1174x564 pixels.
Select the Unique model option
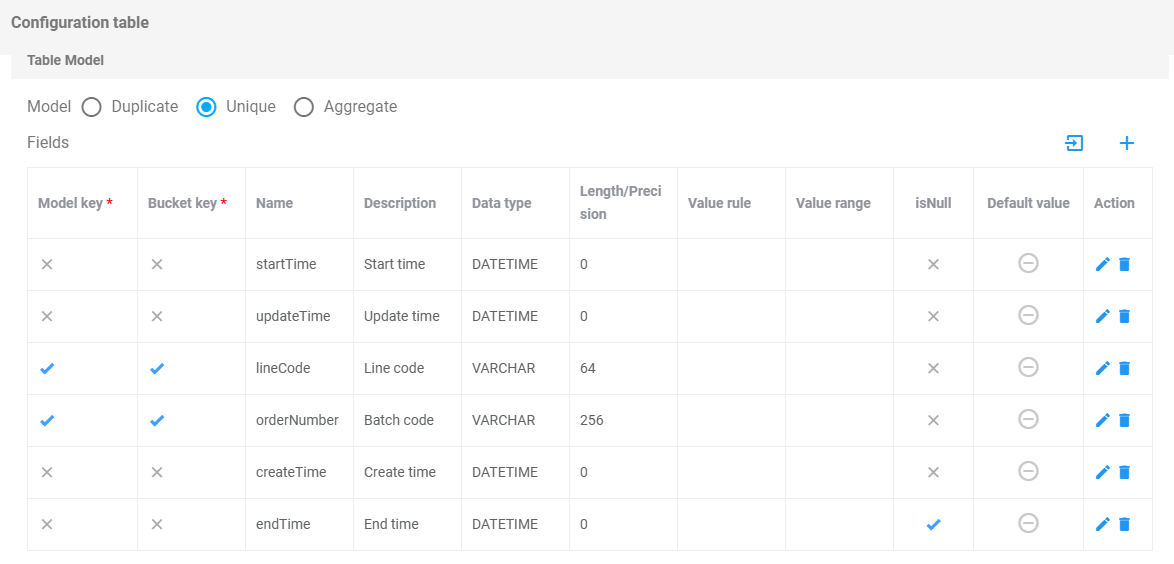click(x=206, y=107)
